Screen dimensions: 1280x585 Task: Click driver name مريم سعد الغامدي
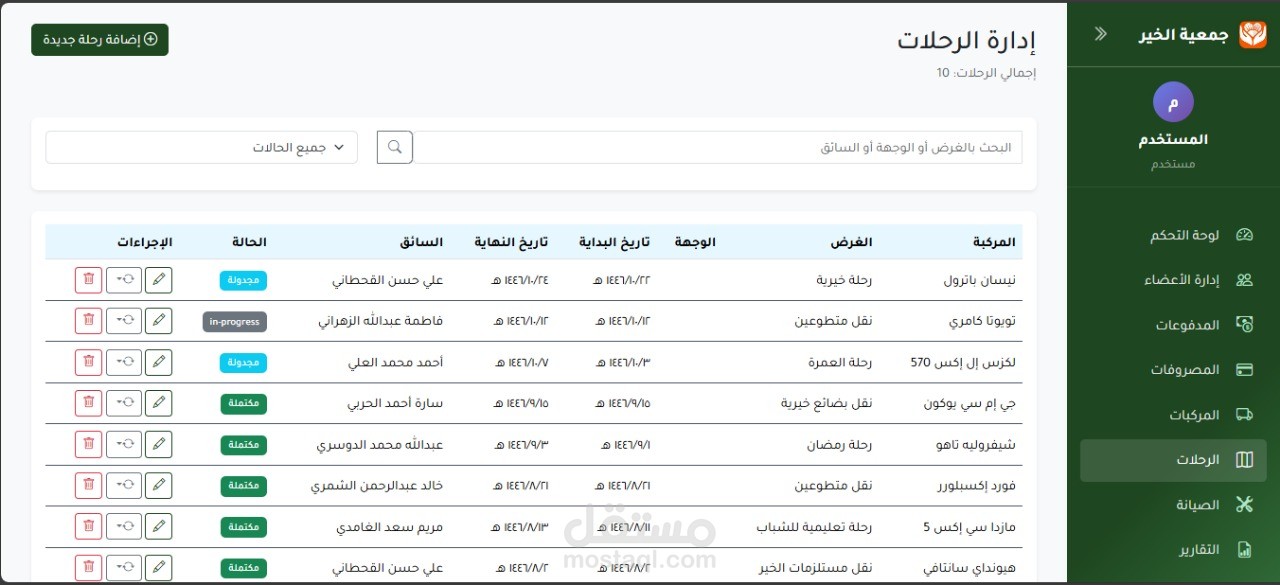coord(390,526)
